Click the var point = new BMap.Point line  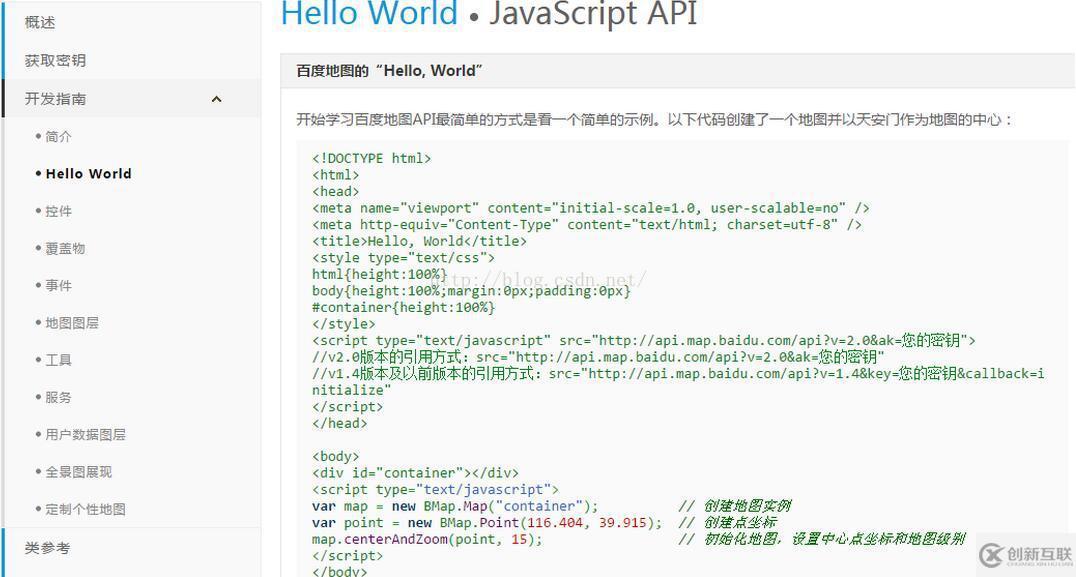(487, 523)
